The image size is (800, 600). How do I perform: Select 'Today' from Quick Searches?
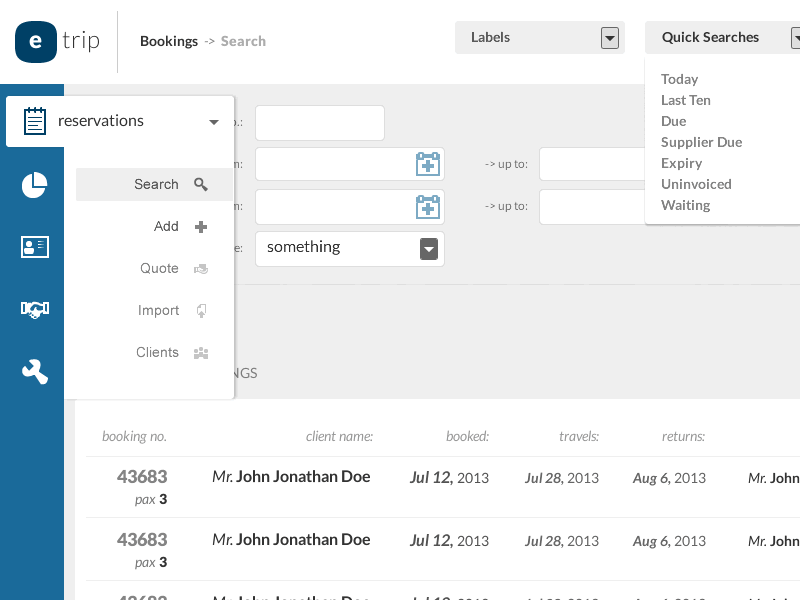point(679,79)
